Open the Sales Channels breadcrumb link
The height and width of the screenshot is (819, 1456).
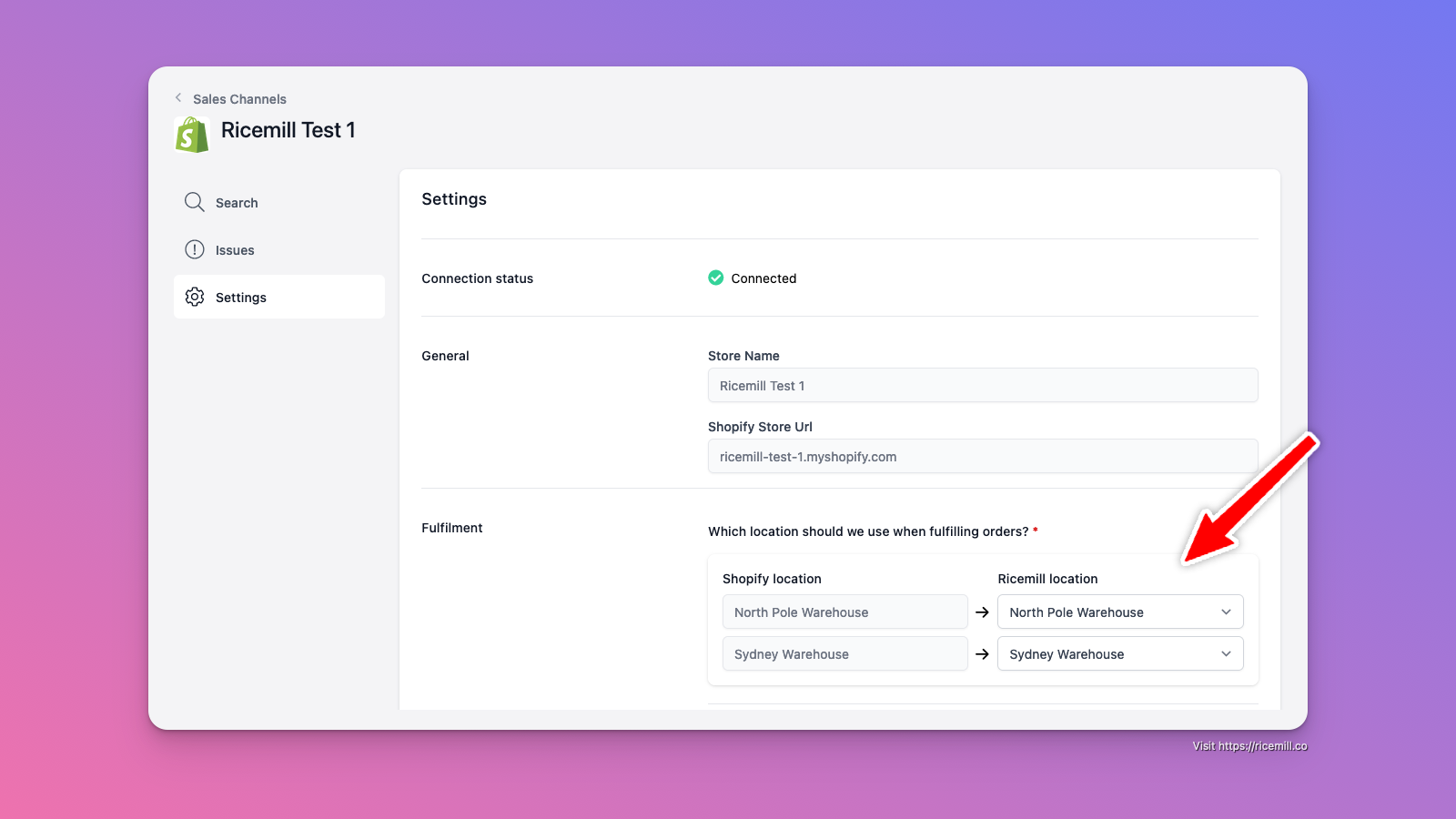[239, 99]
